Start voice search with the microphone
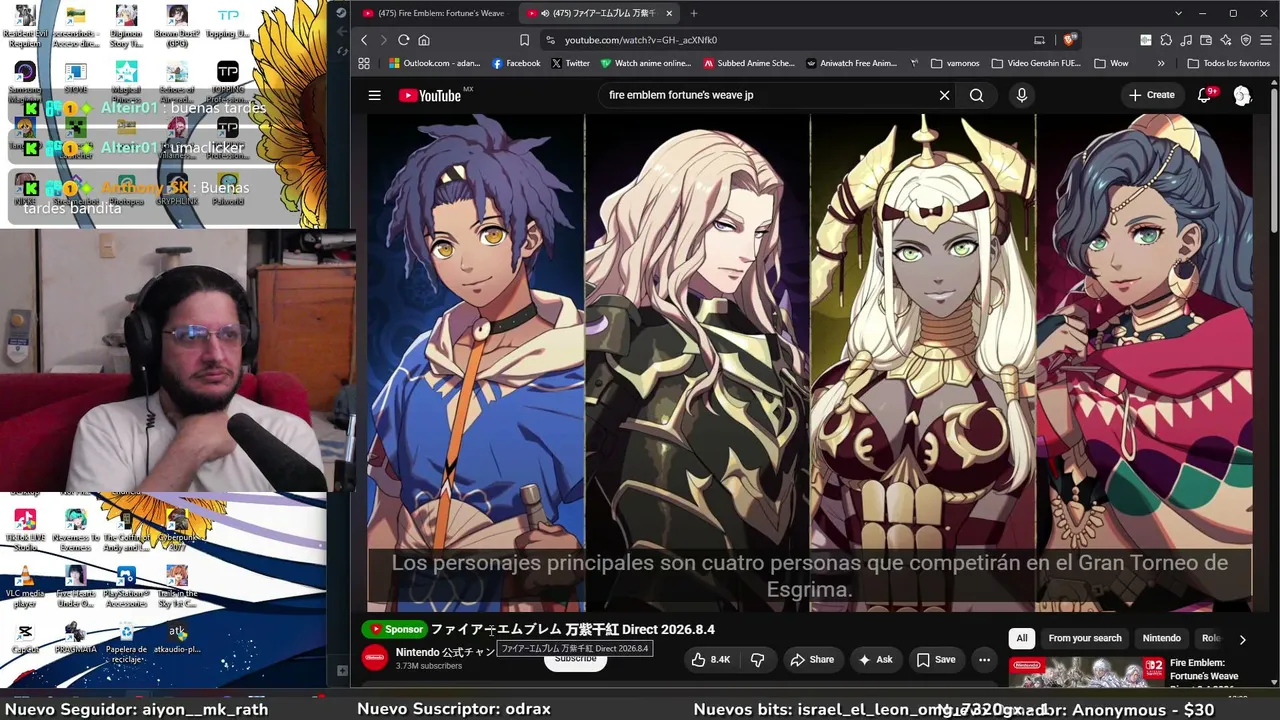Image resolution: width=1280 pixels, height=720 pixels. [1021, 95]
